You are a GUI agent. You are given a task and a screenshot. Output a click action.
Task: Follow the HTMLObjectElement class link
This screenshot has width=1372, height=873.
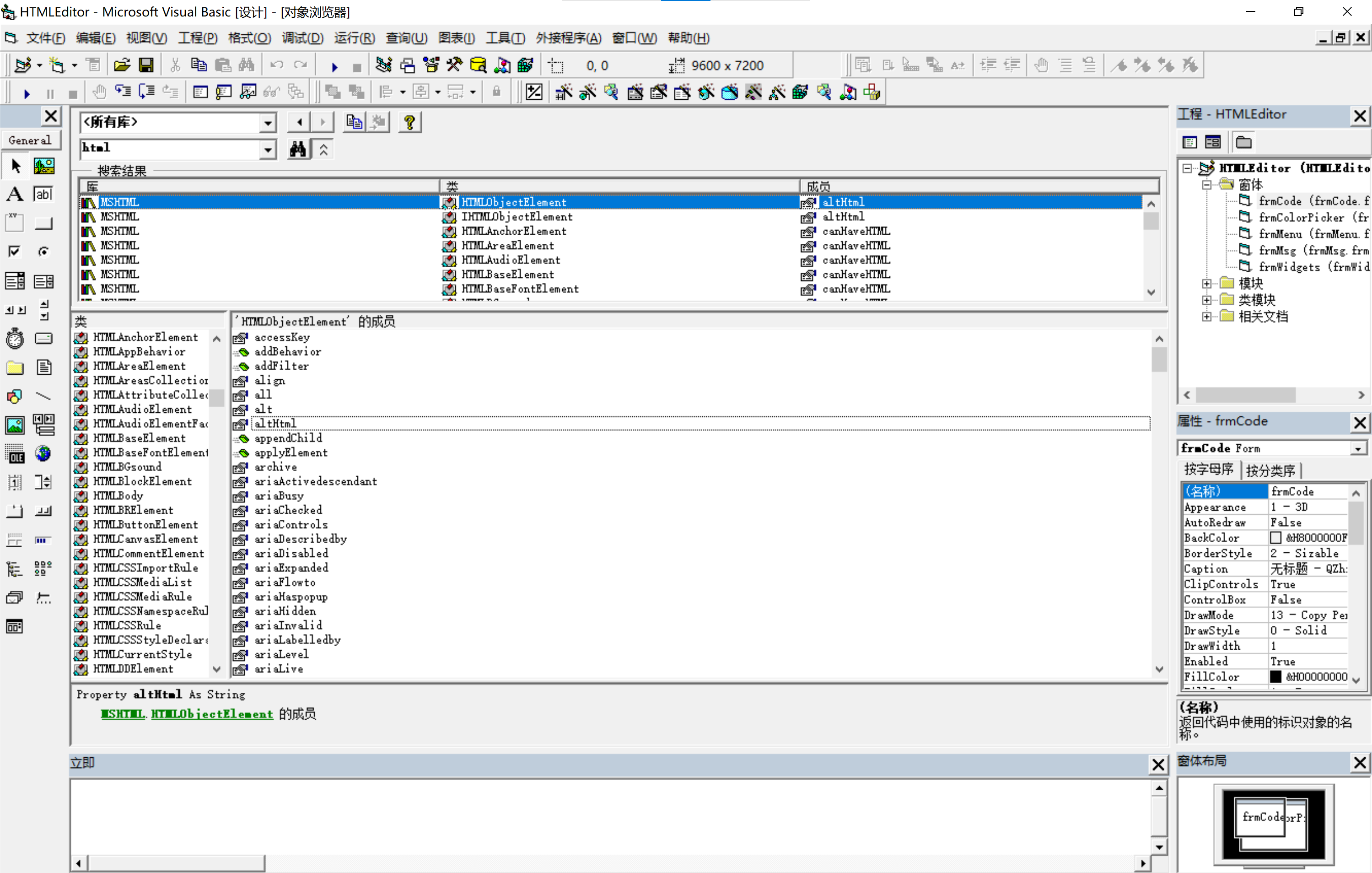212,714
